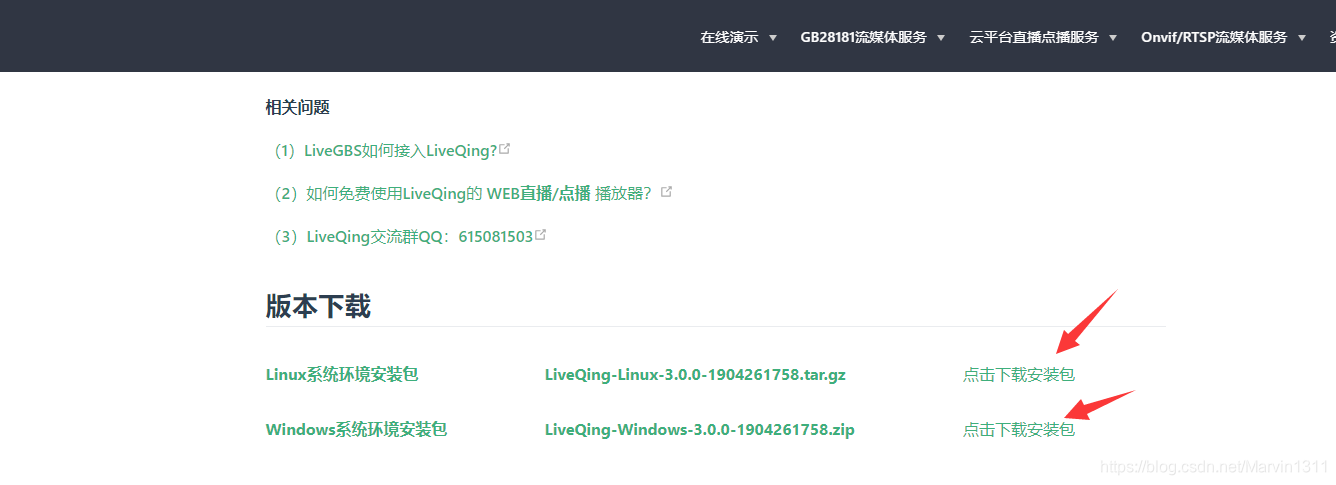Click the Windows系统环境安装包 label
This screenshot has height=485, width=1336.
click(x=356, y=430)
